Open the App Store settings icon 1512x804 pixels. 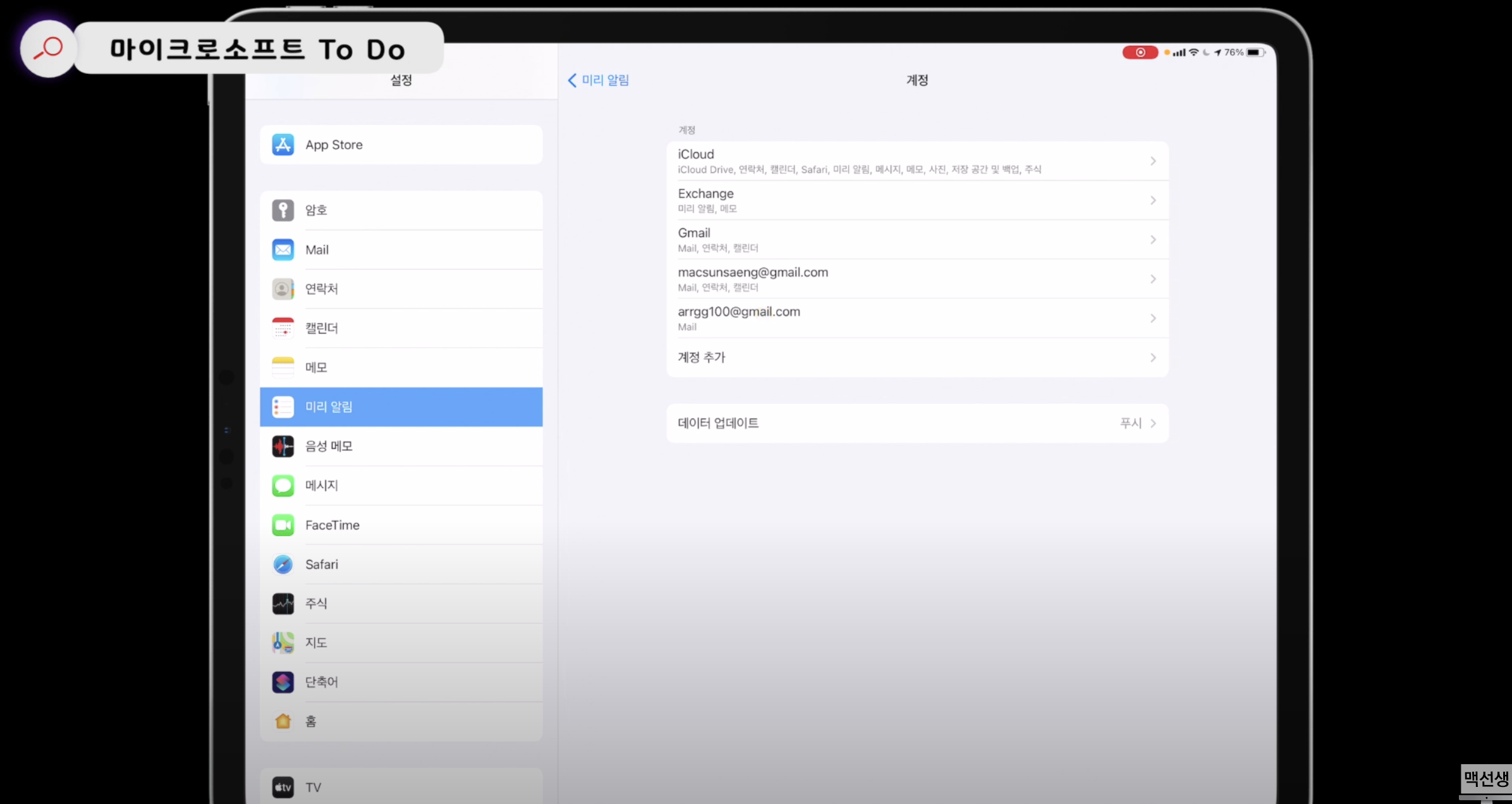[x=283, y=145]
